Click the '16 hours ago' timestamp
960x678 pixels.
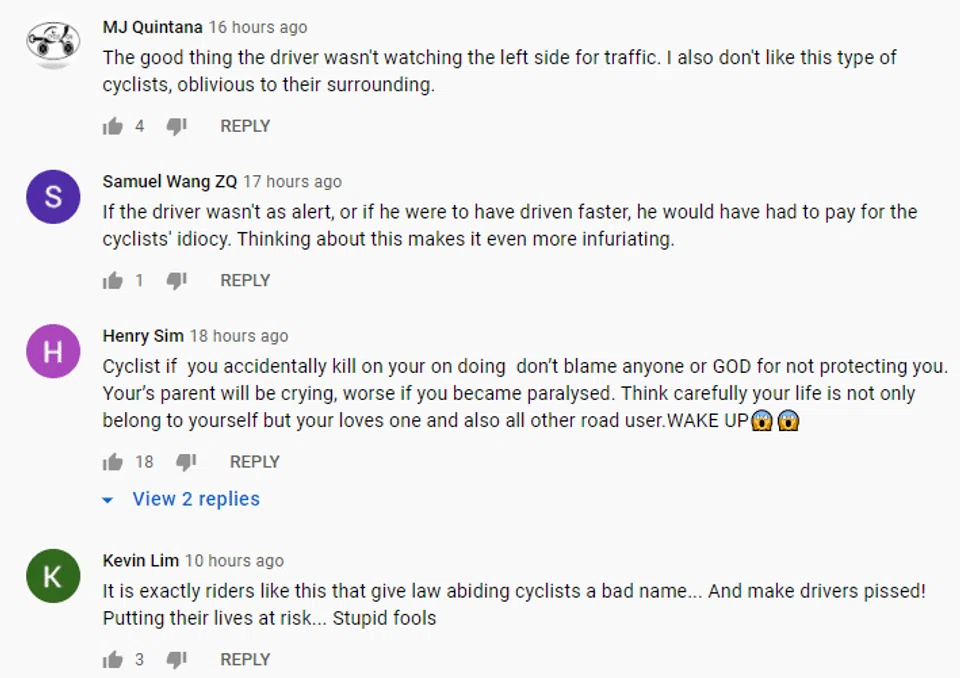[257, 27]
